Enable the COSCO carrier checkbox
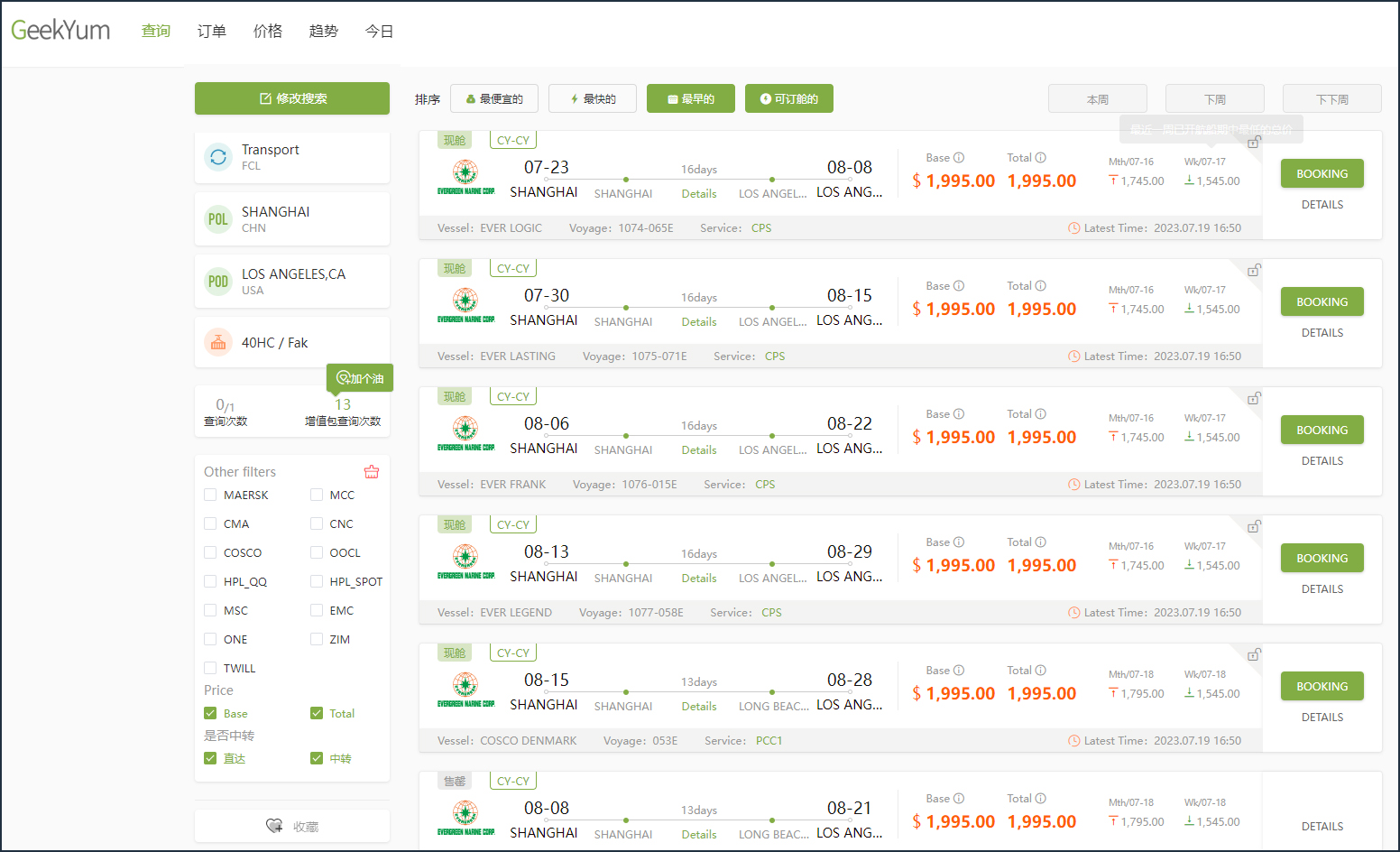The width and height of the screenshot is (1400, 852). [210, 552]
